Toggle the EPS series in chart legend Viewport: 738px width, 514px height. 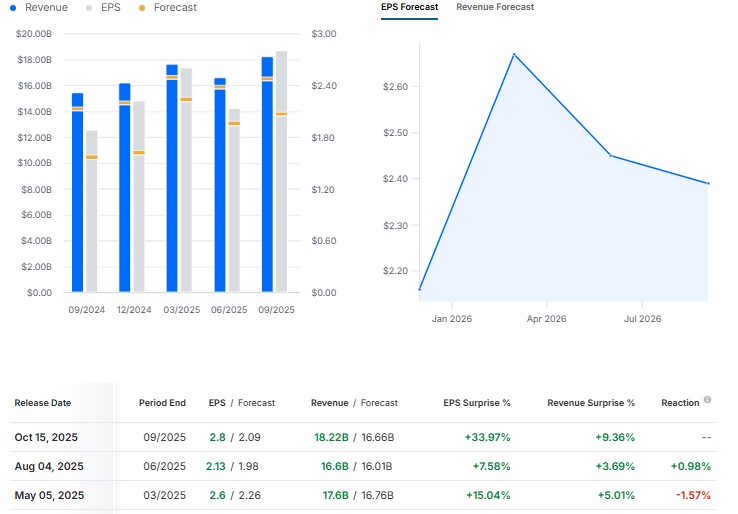[104, 8]
